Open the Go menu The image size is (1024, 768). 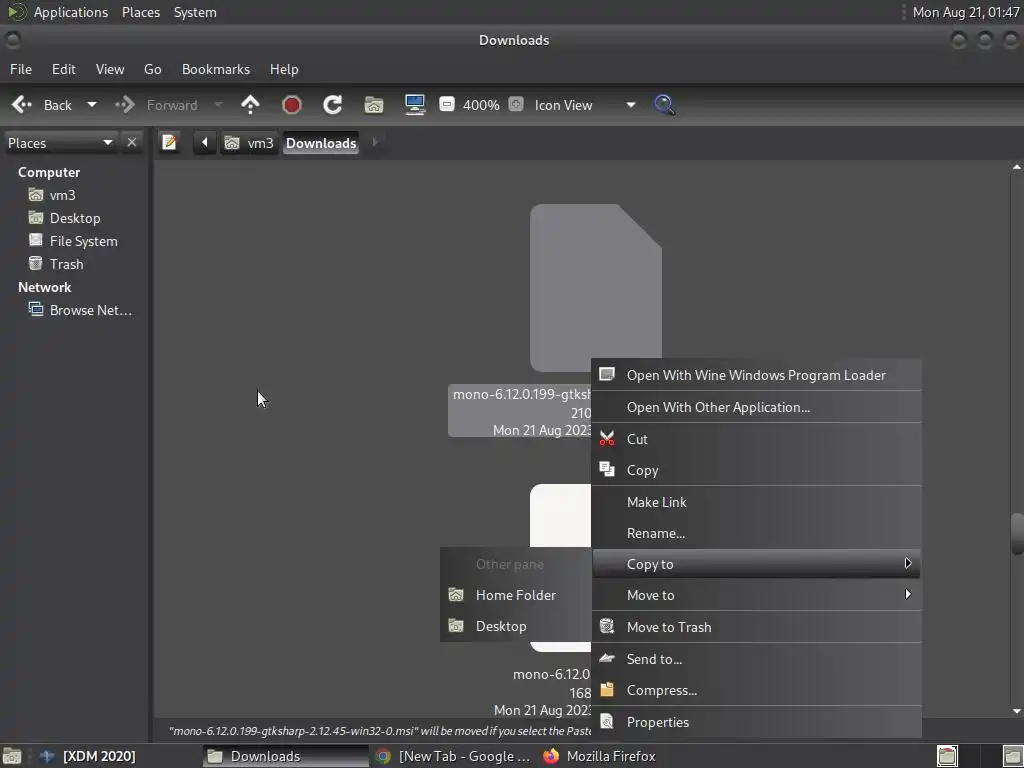point(152,69)
